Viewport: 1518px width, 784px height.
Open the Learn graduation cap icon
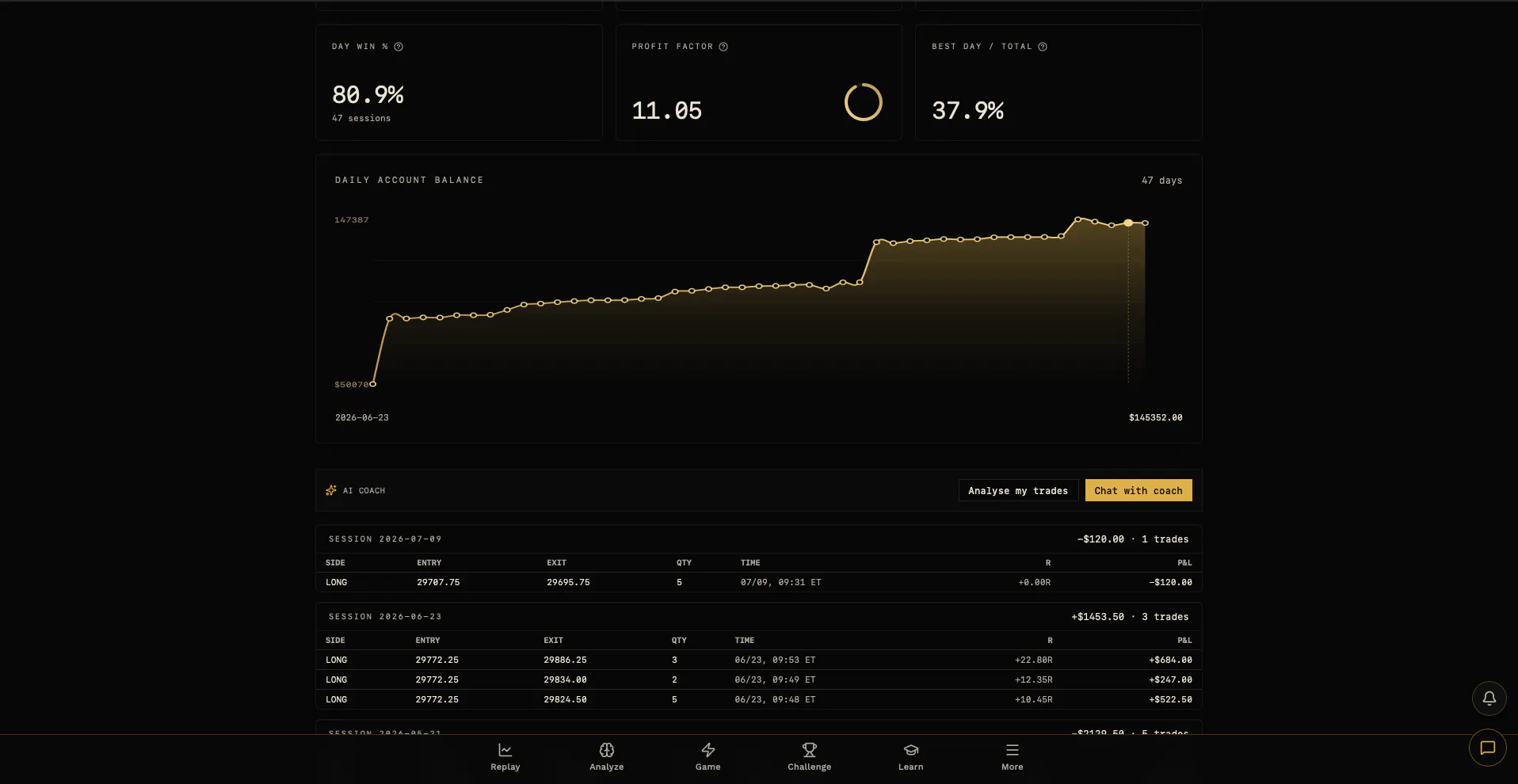click(x=910, y=750)
